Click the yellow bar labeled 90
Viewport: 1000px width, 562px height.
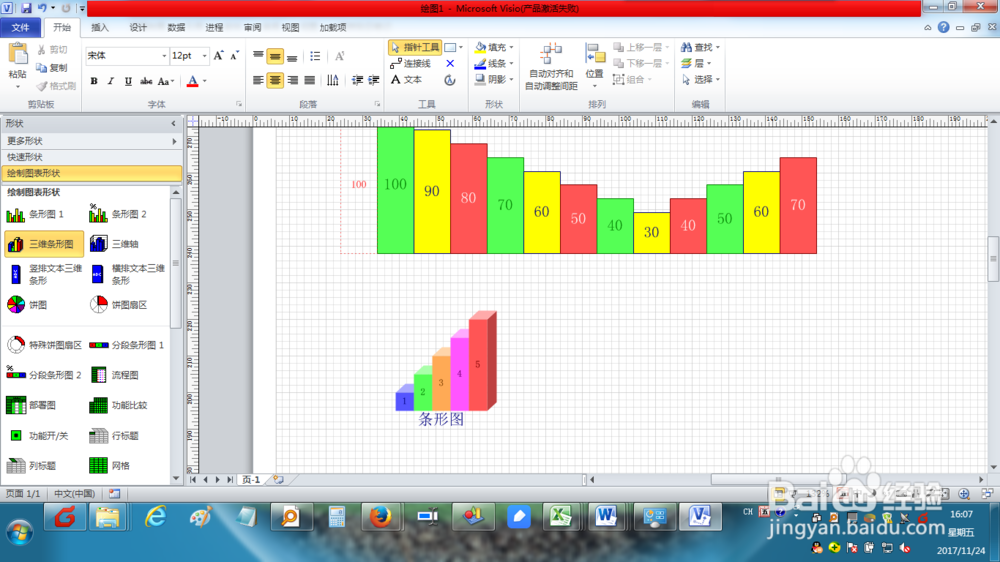pos(432,191)
